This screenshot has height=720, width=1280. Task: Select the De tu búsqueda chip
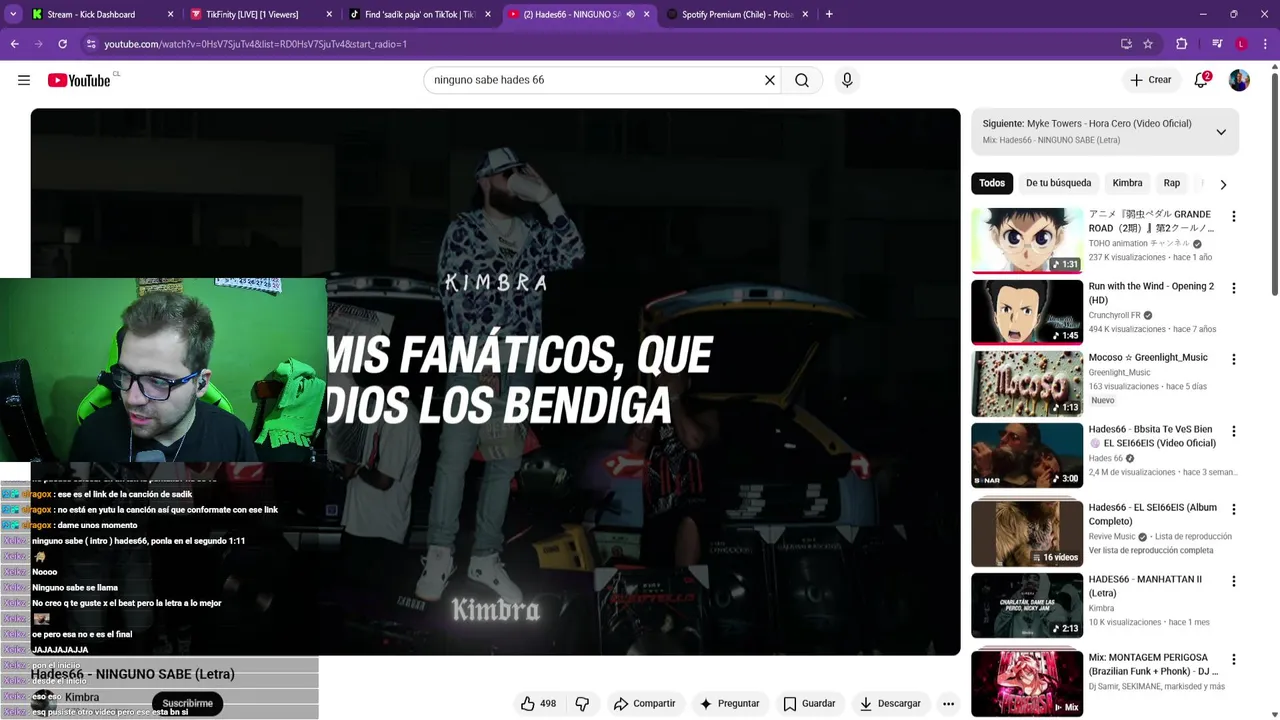(1058, 183)
